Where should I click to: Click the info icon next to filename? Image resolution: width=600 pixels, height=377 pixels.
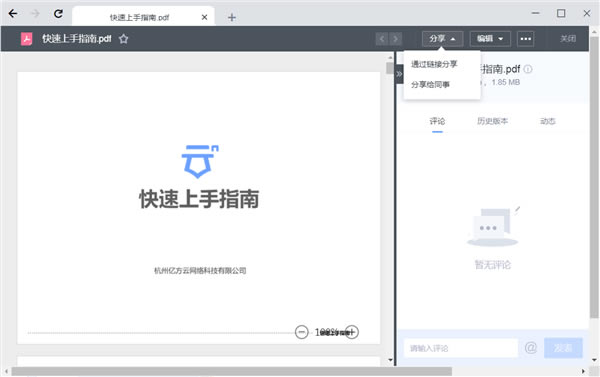528,69
